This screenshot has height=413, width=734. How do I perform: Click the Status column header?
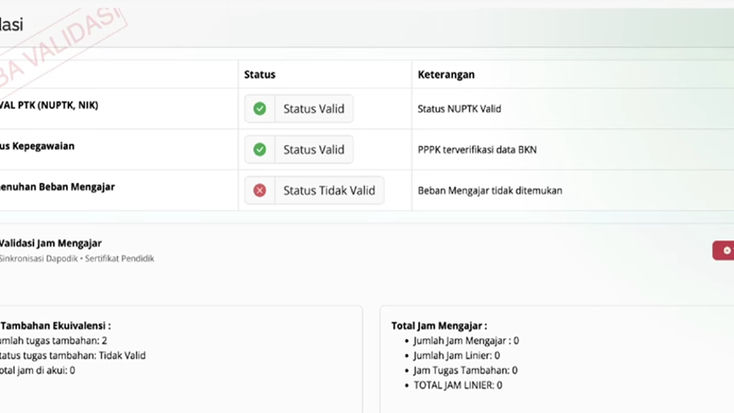pos(260,74)
